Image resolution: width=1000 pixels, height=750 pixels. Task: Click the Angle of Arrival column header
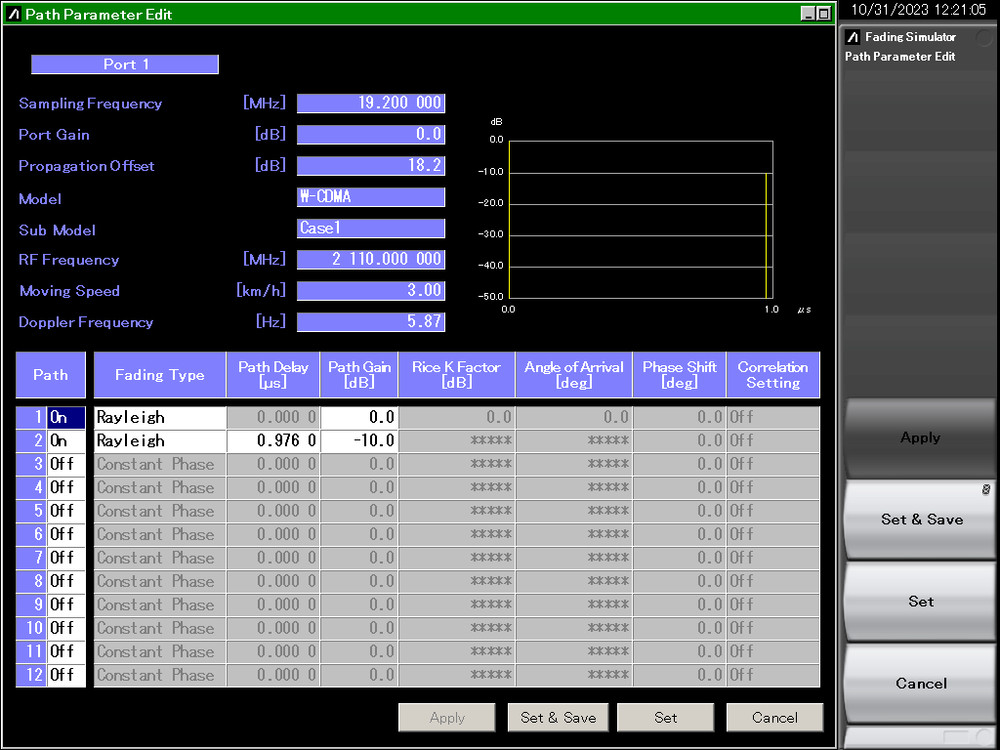click(574, 375)
